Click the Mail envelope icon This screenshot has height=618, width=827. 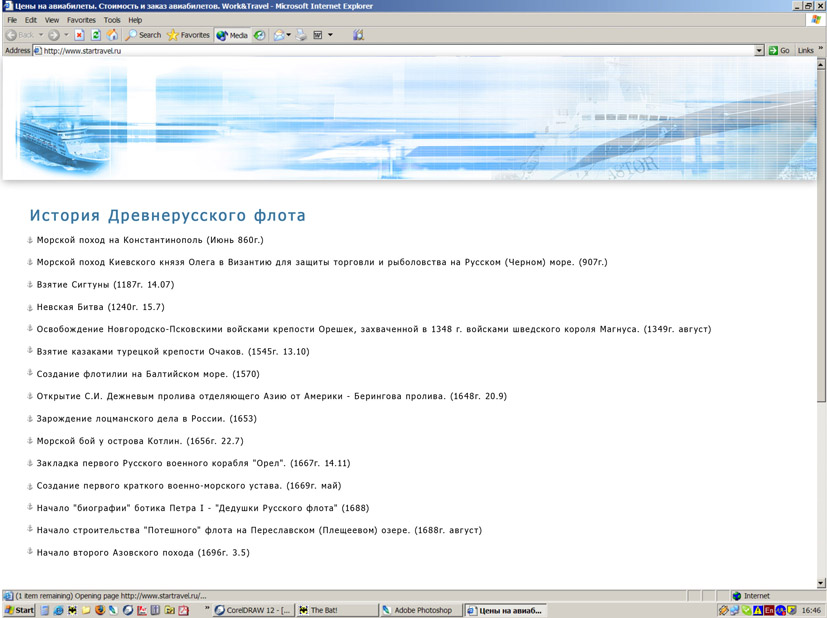coord(279,35)
